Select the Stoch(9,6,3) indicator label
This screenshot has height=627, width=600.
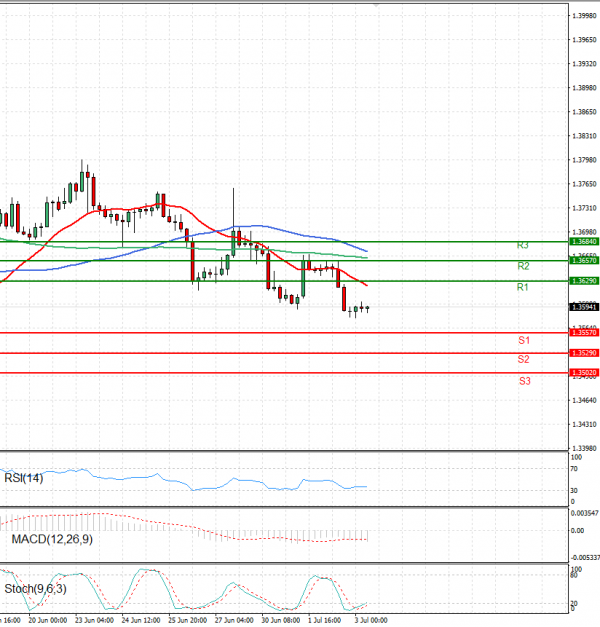(x=35, y=589)
